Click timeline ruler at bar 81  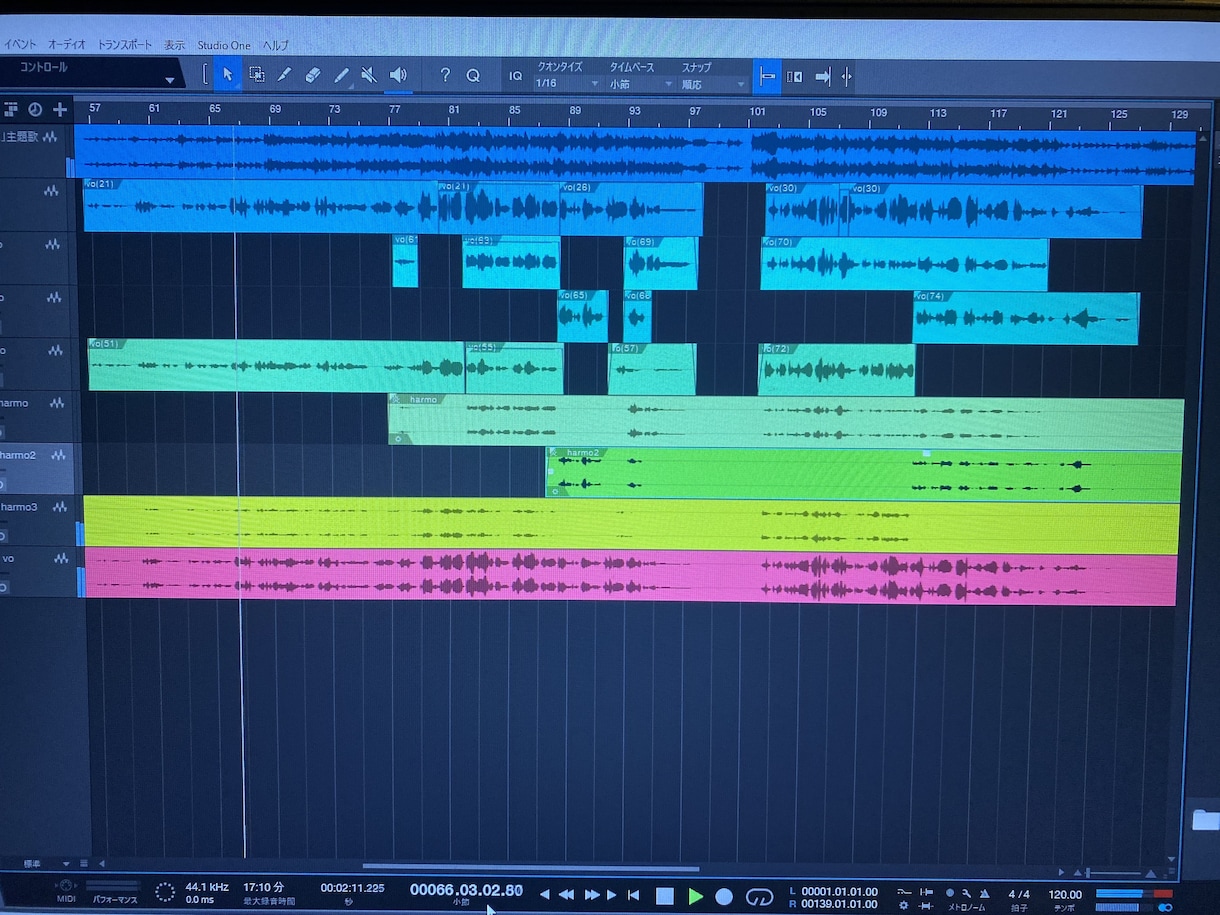(x=454, y=110)
